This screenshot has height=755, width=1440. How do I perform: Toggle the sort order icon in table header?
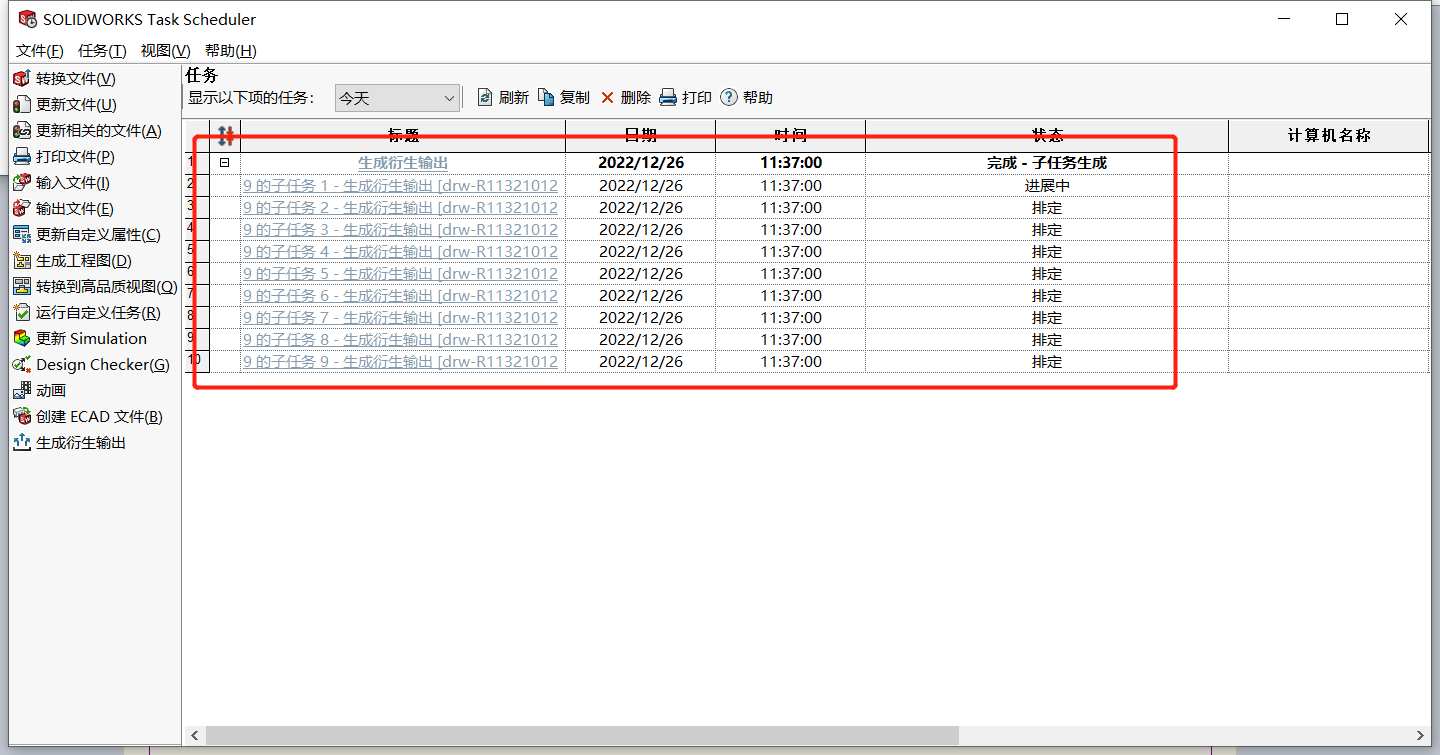(x=226, y=136)
